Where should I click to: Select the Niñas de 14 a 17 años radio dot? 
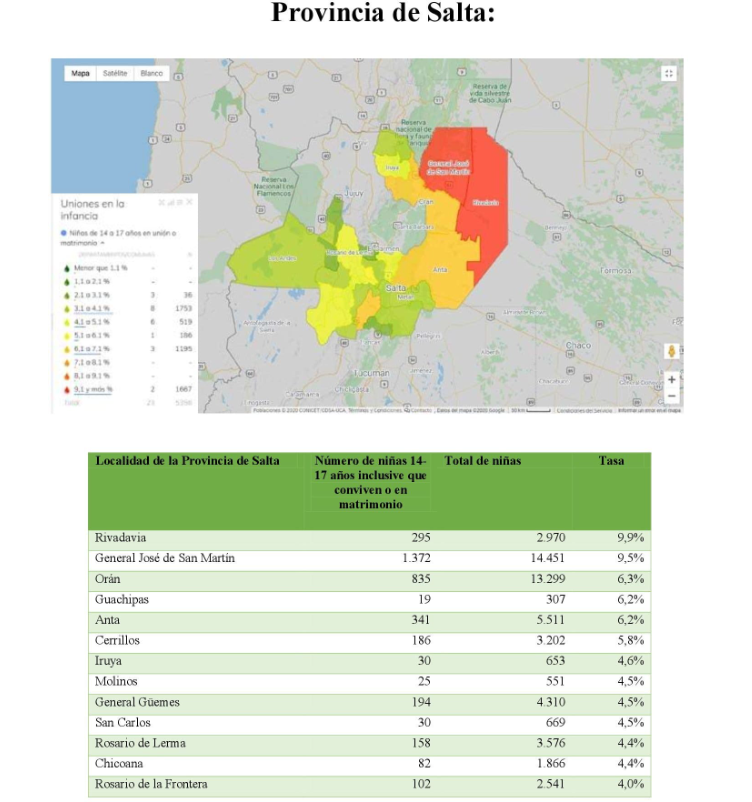point(63,233)
